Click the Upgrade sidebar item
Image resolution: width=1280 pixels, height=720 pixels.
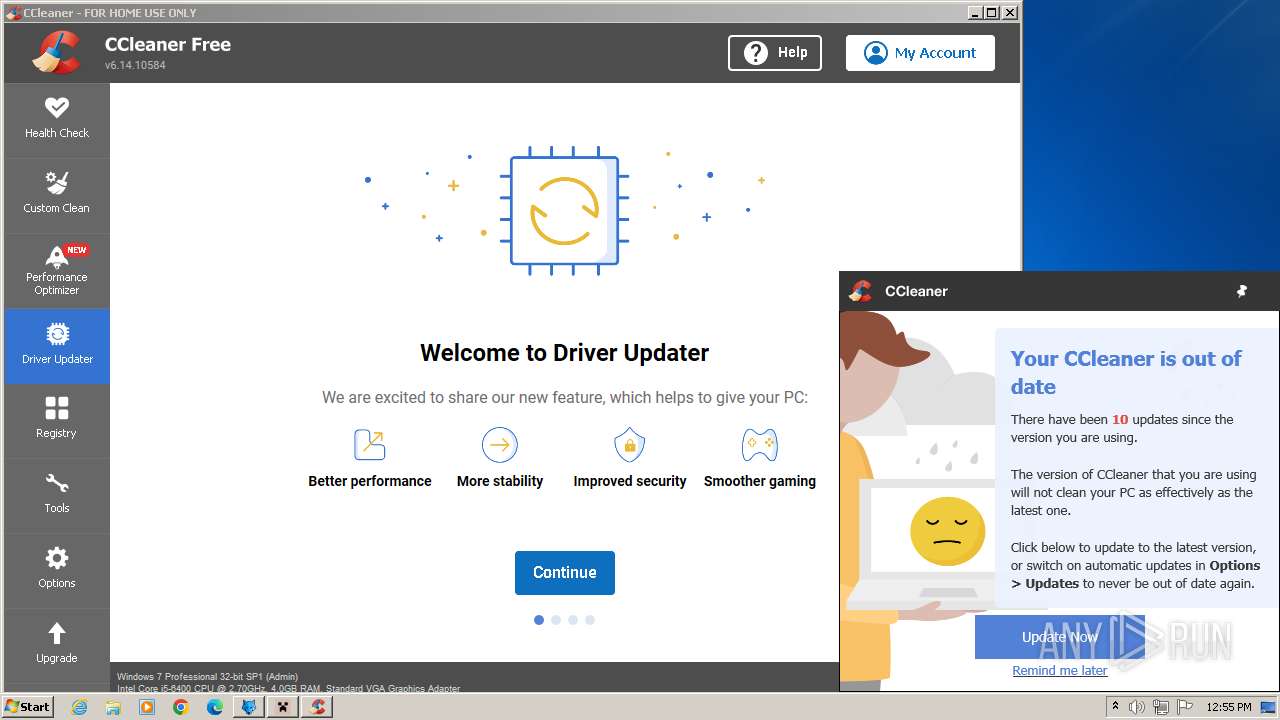coord(57,645)
